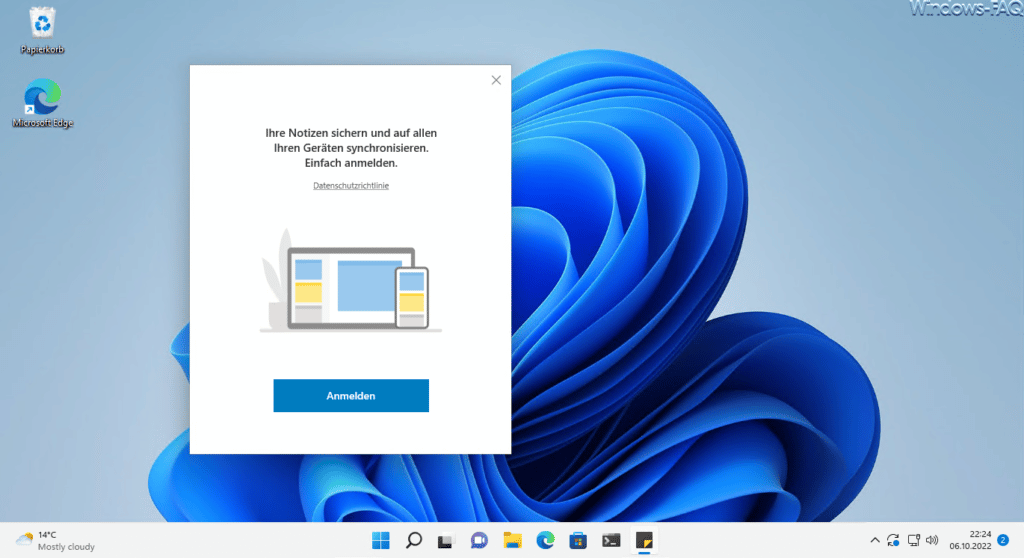Image resolution: width=1024 pixels, height=558 pixels.
Task: Launch the Chat app from taskbar
Action: tap(479, 540)
